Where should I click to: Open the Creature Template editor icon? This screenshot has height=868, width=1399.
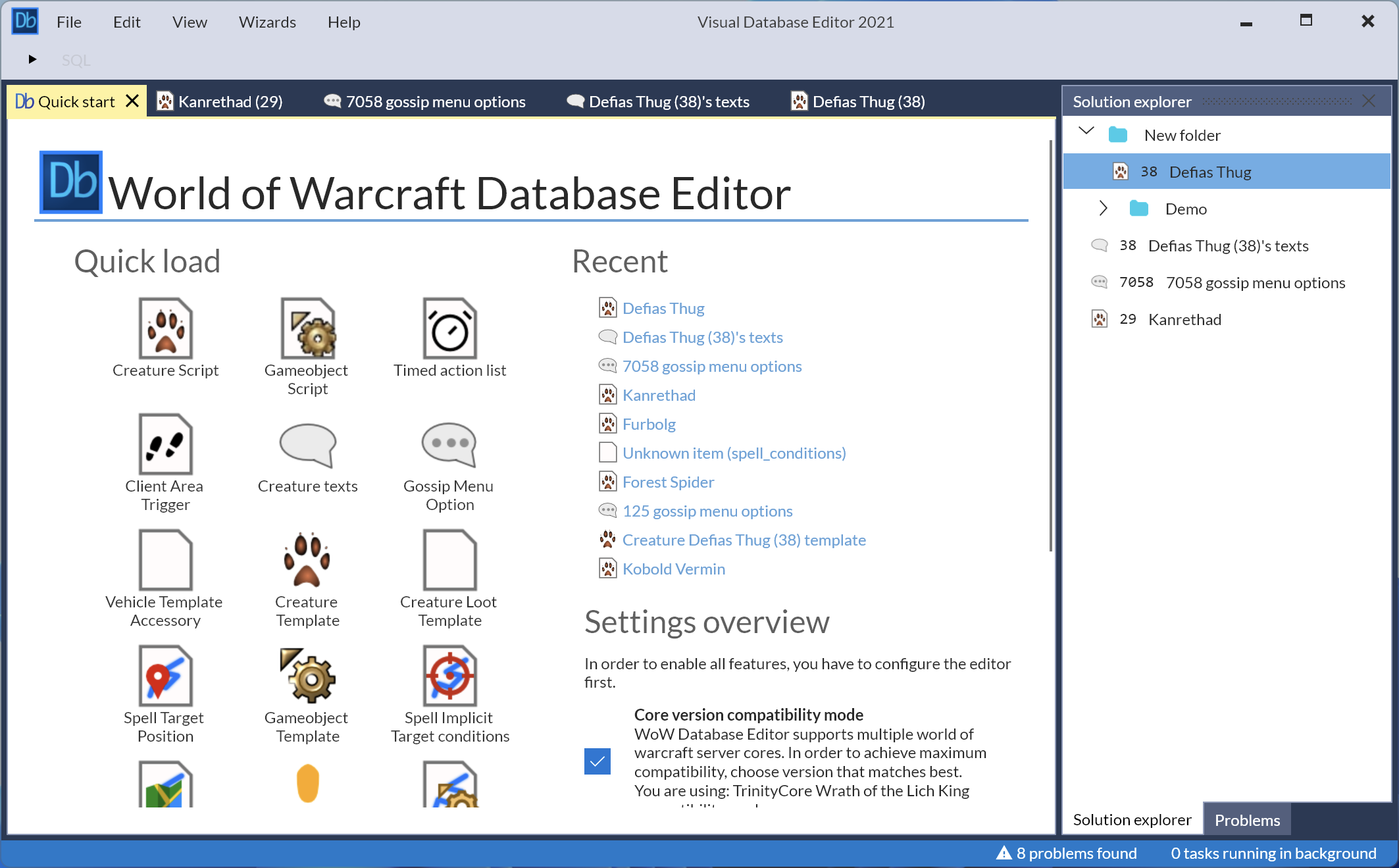pos(307,560)
